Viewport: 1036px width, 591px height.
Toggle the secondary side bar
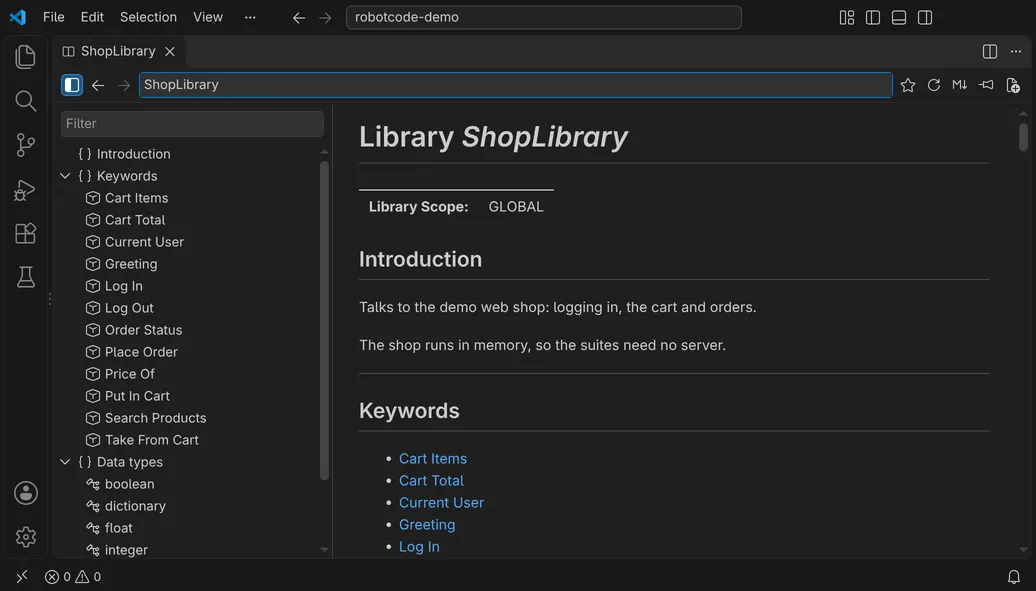[925, 18]
